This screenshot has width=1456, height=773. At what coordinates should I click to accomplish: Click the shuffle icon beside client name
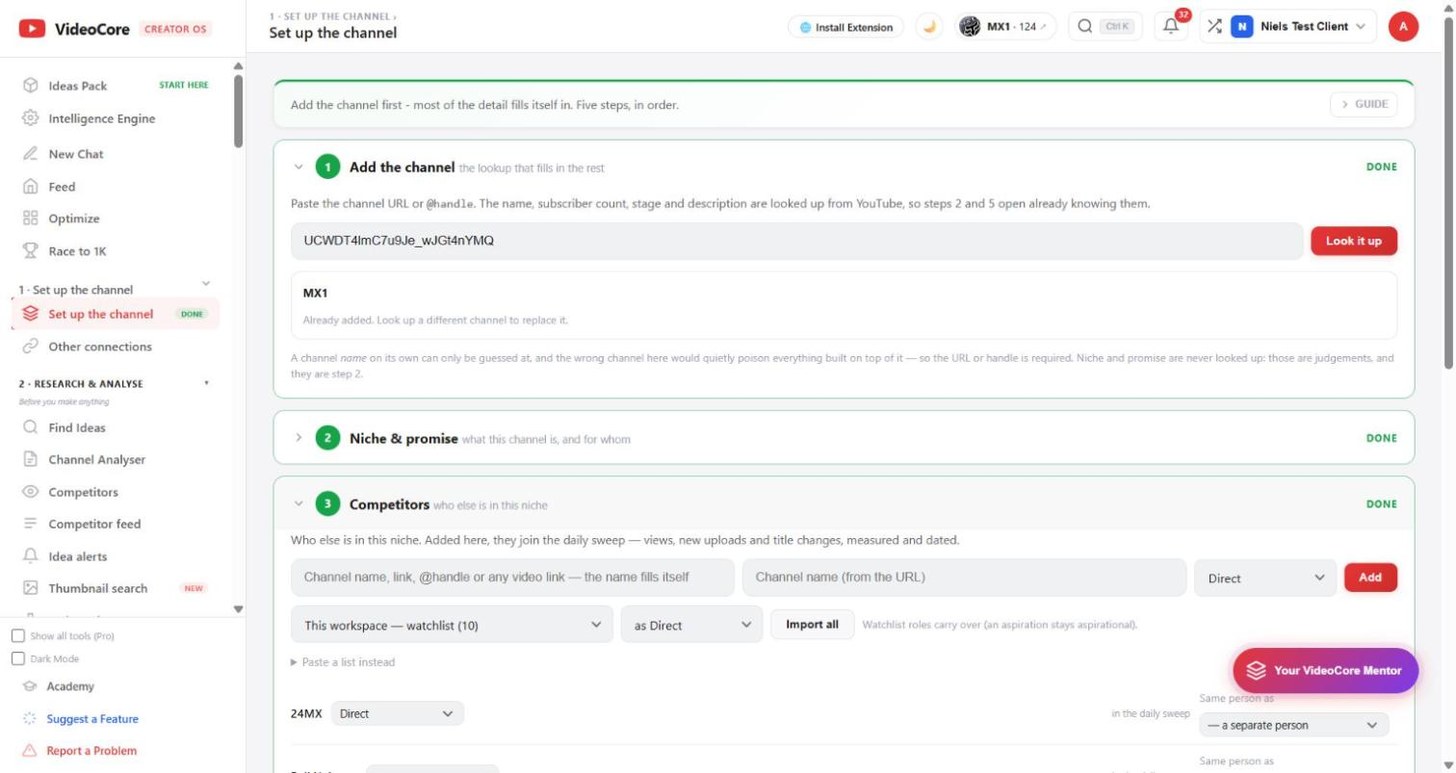tap(1214, 27)
